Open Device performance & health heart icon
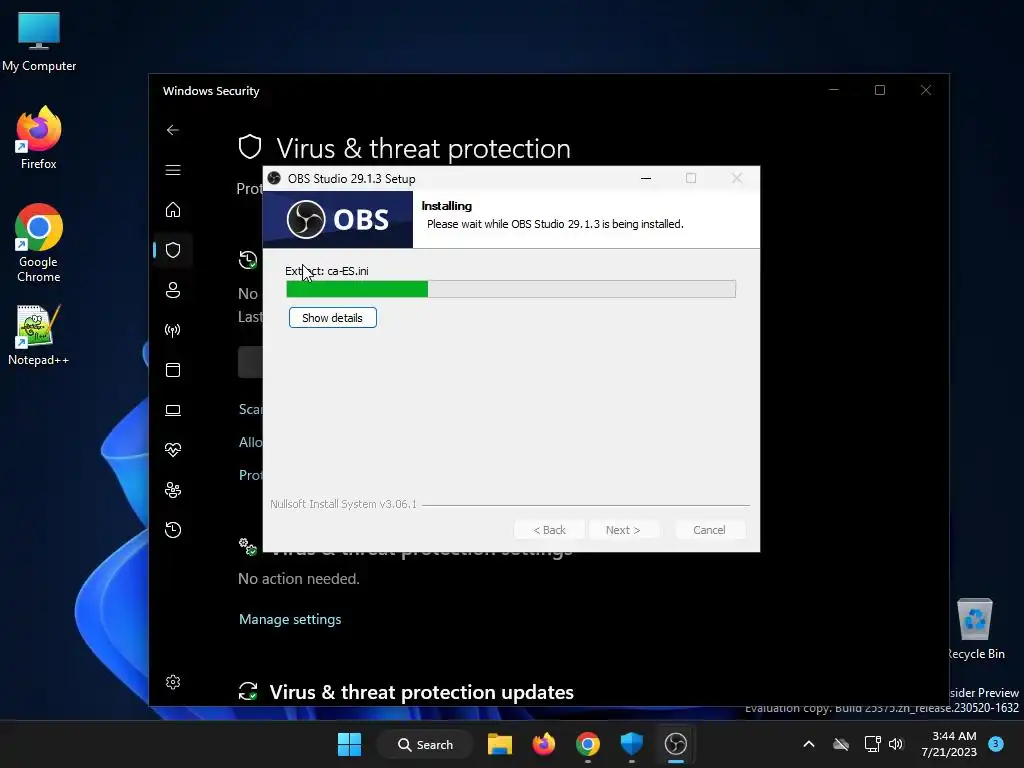The image size is (1024, 768). click(x=172, y=450)
